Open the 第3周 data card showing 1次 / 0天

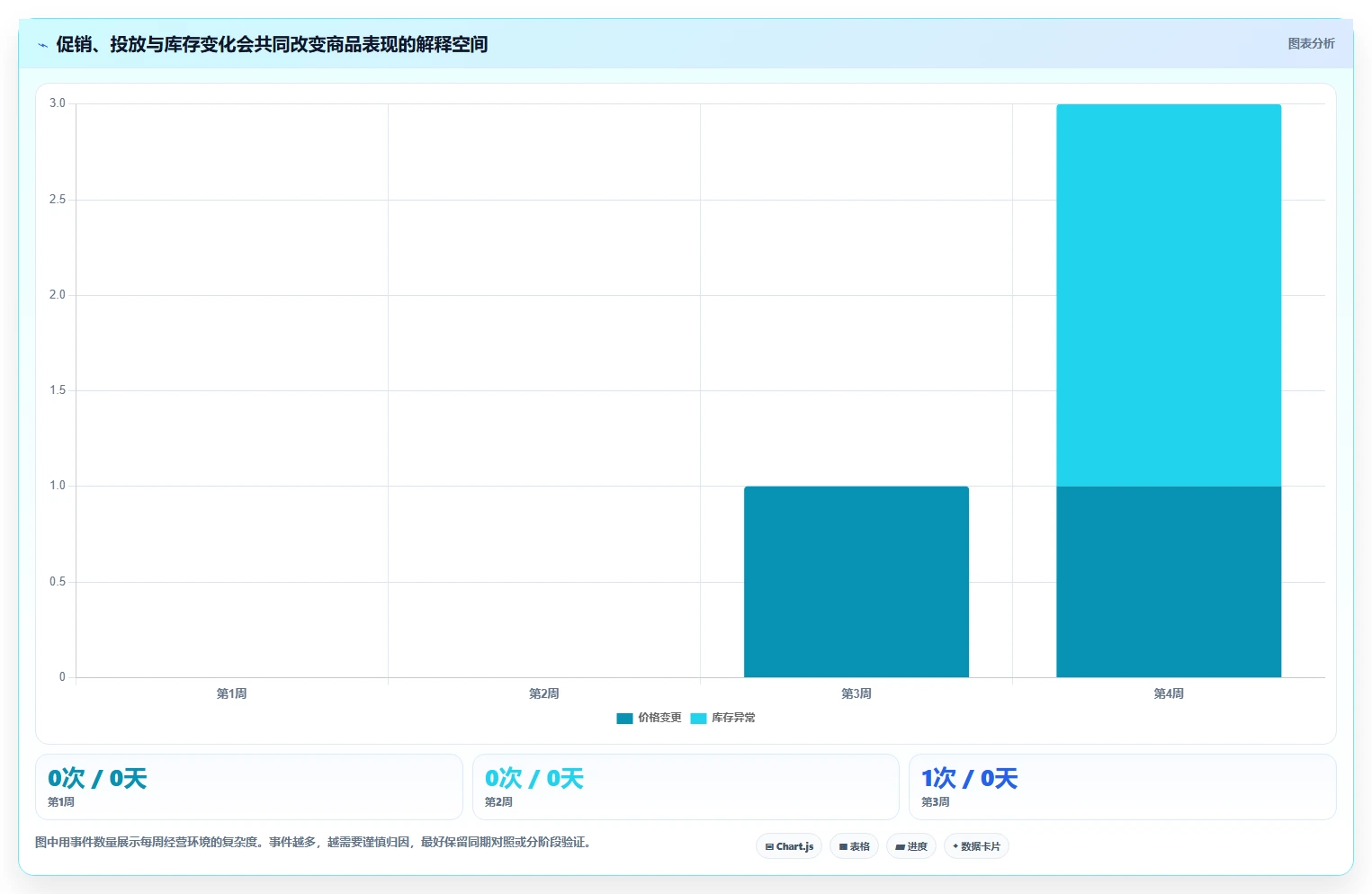pyautogui.click(x=1123, y=787)
